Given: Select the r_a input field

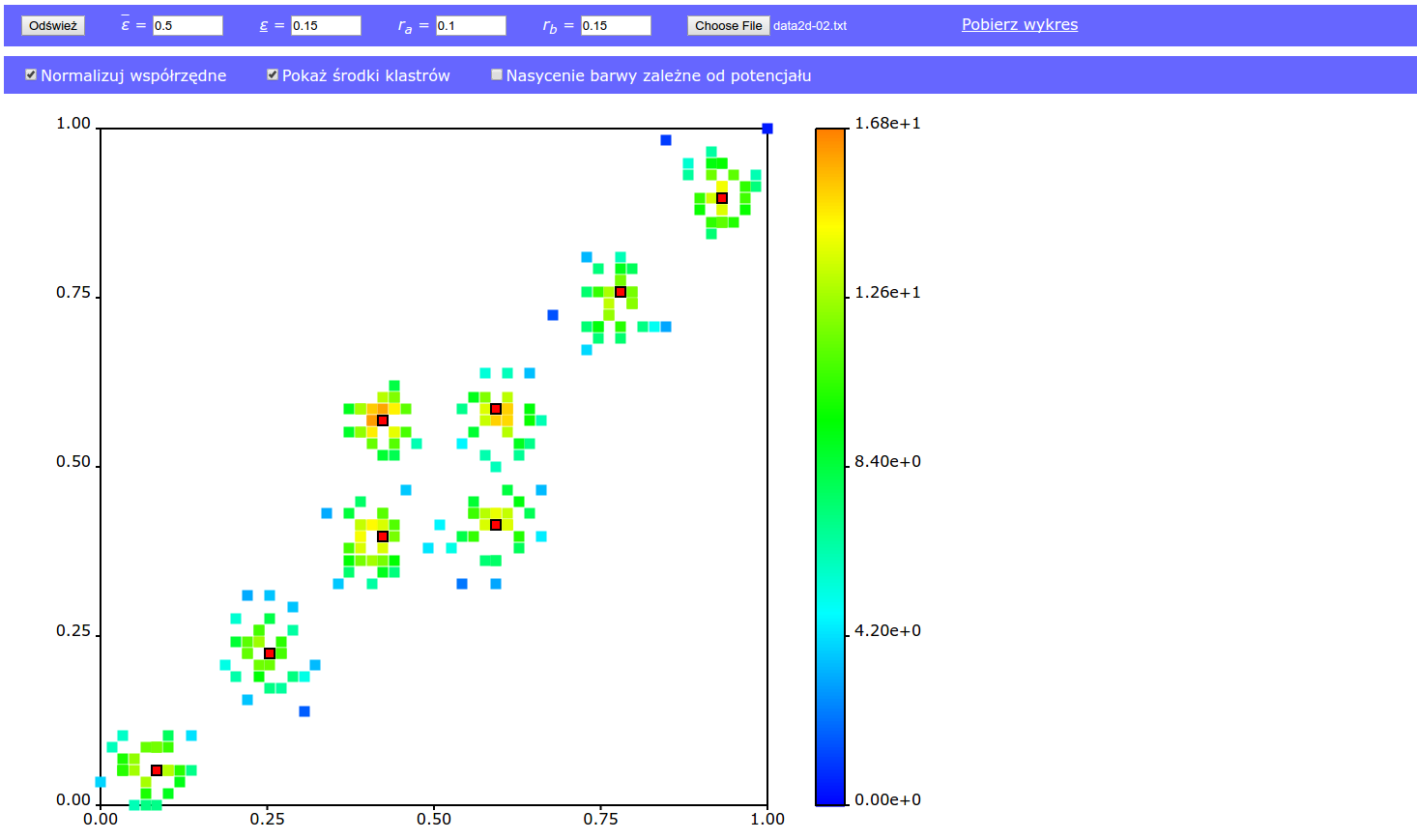Looking at the screenshot, I should pyautogui.click(x=471, y=26).
